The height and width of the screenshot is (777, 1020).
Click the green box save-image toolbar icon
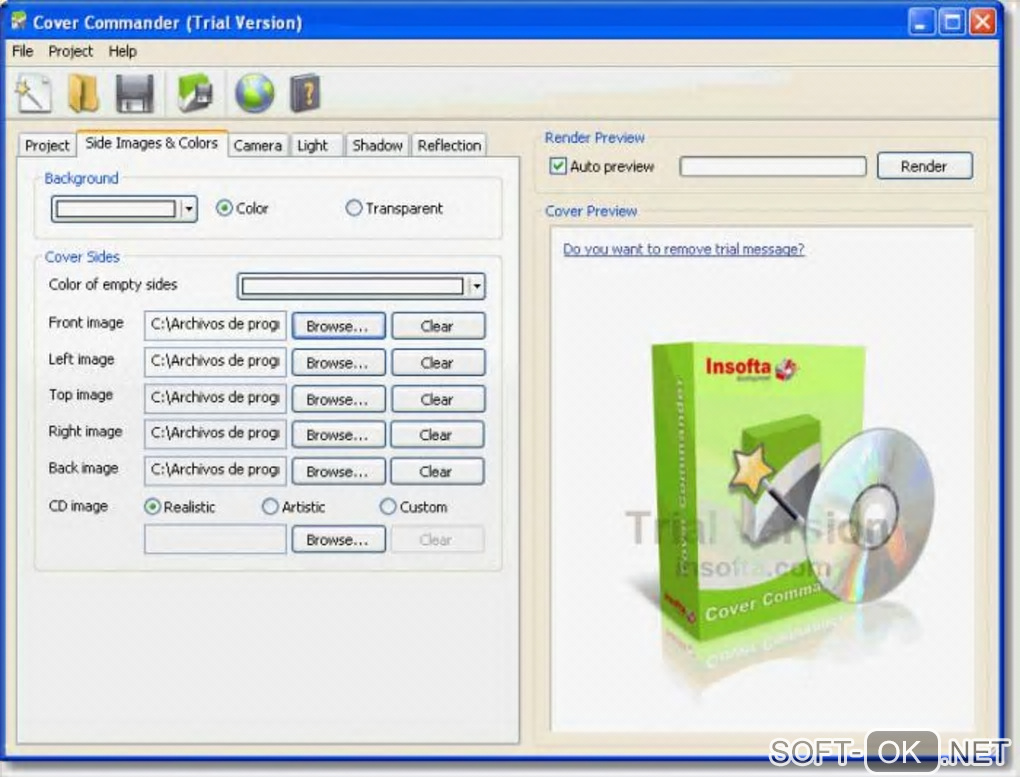tap(195, 94)
